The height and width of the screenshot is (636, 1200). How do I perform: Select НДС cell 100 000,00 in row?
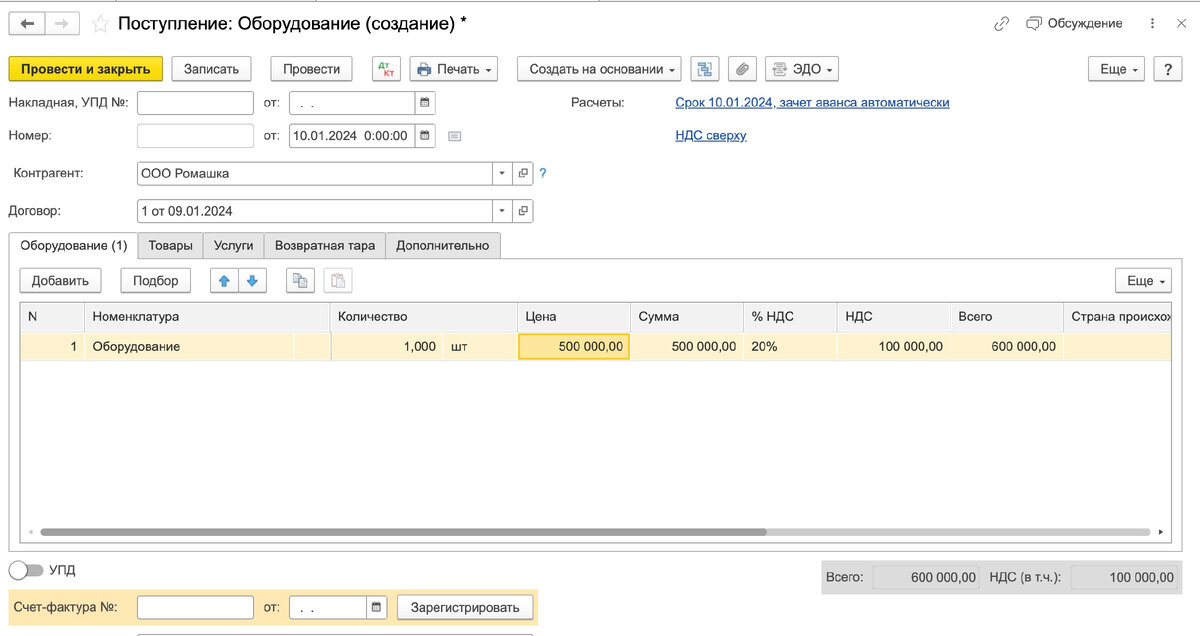click(x=894, y=347)
